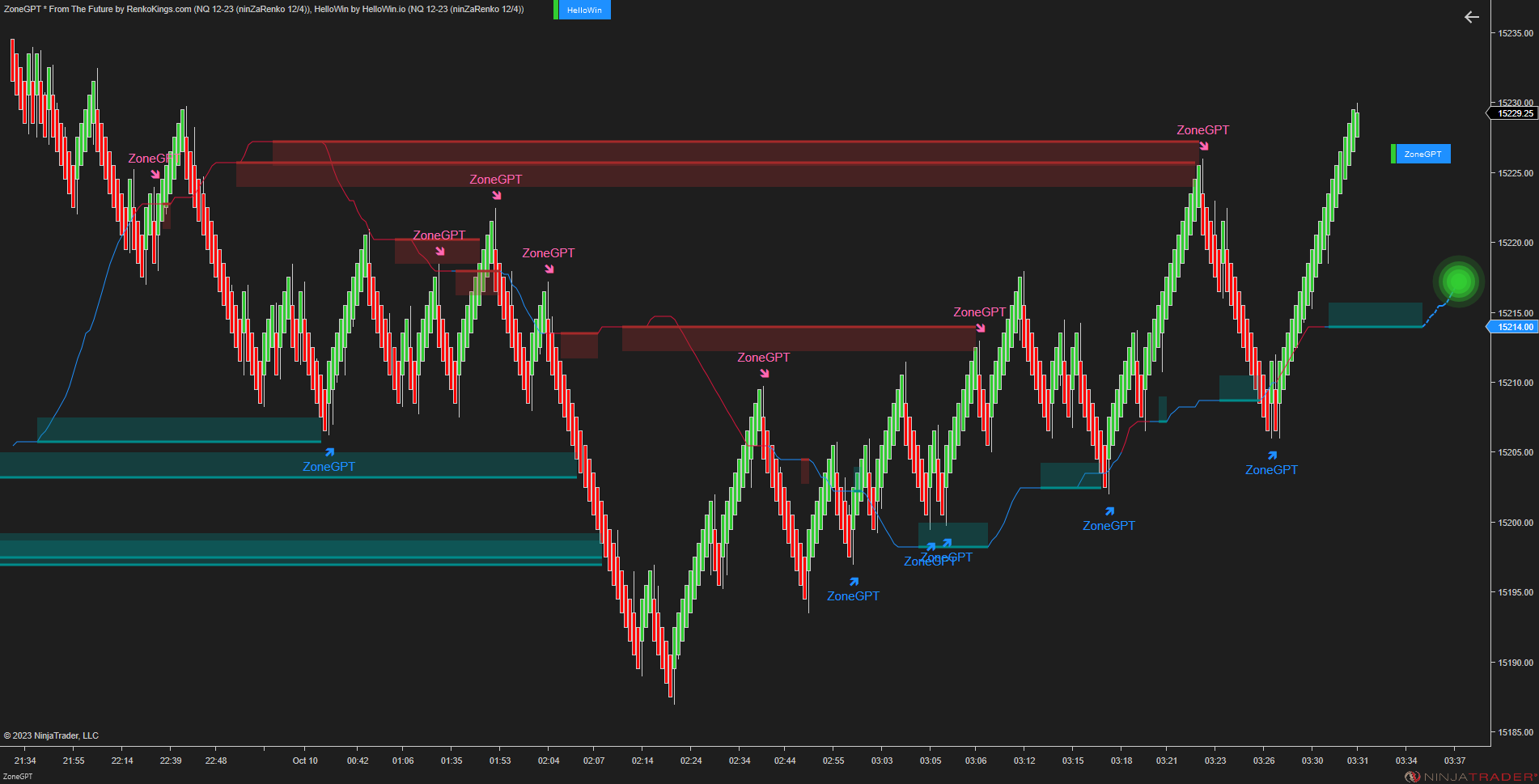Image resolution: width=1539 pixels, height=784 pixels.
Task: Click the glowing green signal dot near the latest price
Action: click(x=1456, y=282)
